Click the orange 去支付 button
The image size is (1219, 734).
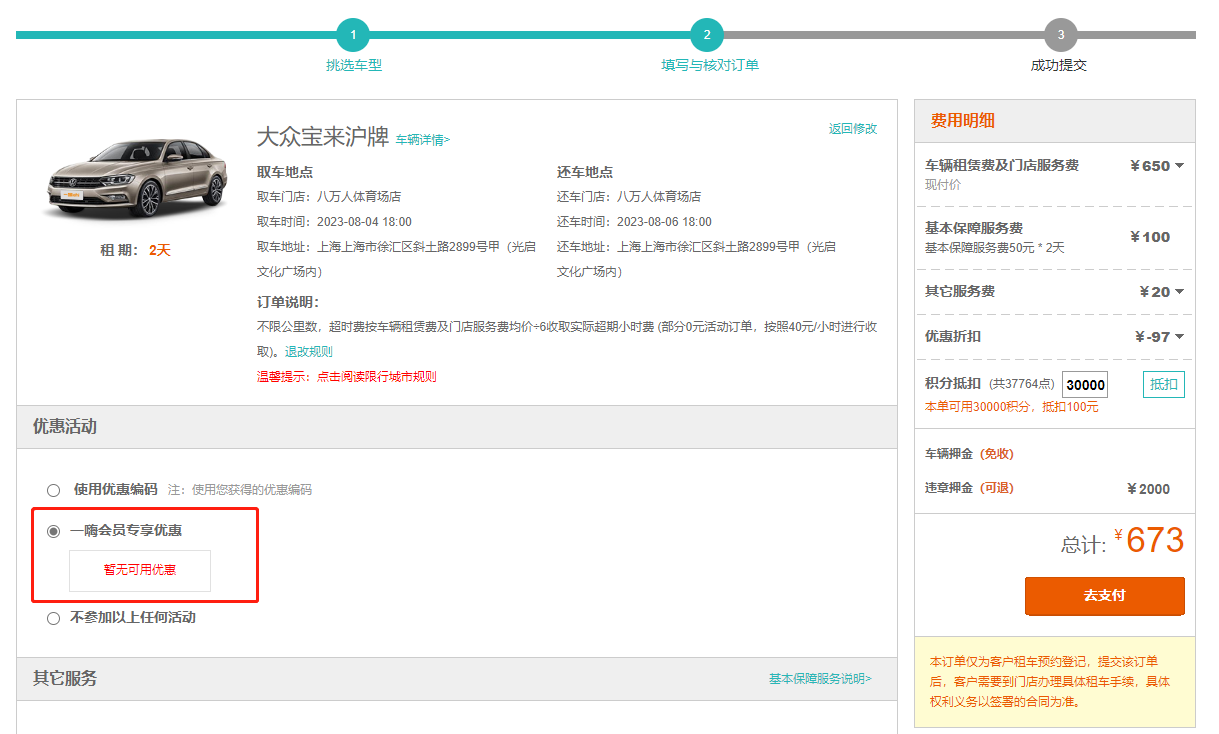tap(1105, 596)
